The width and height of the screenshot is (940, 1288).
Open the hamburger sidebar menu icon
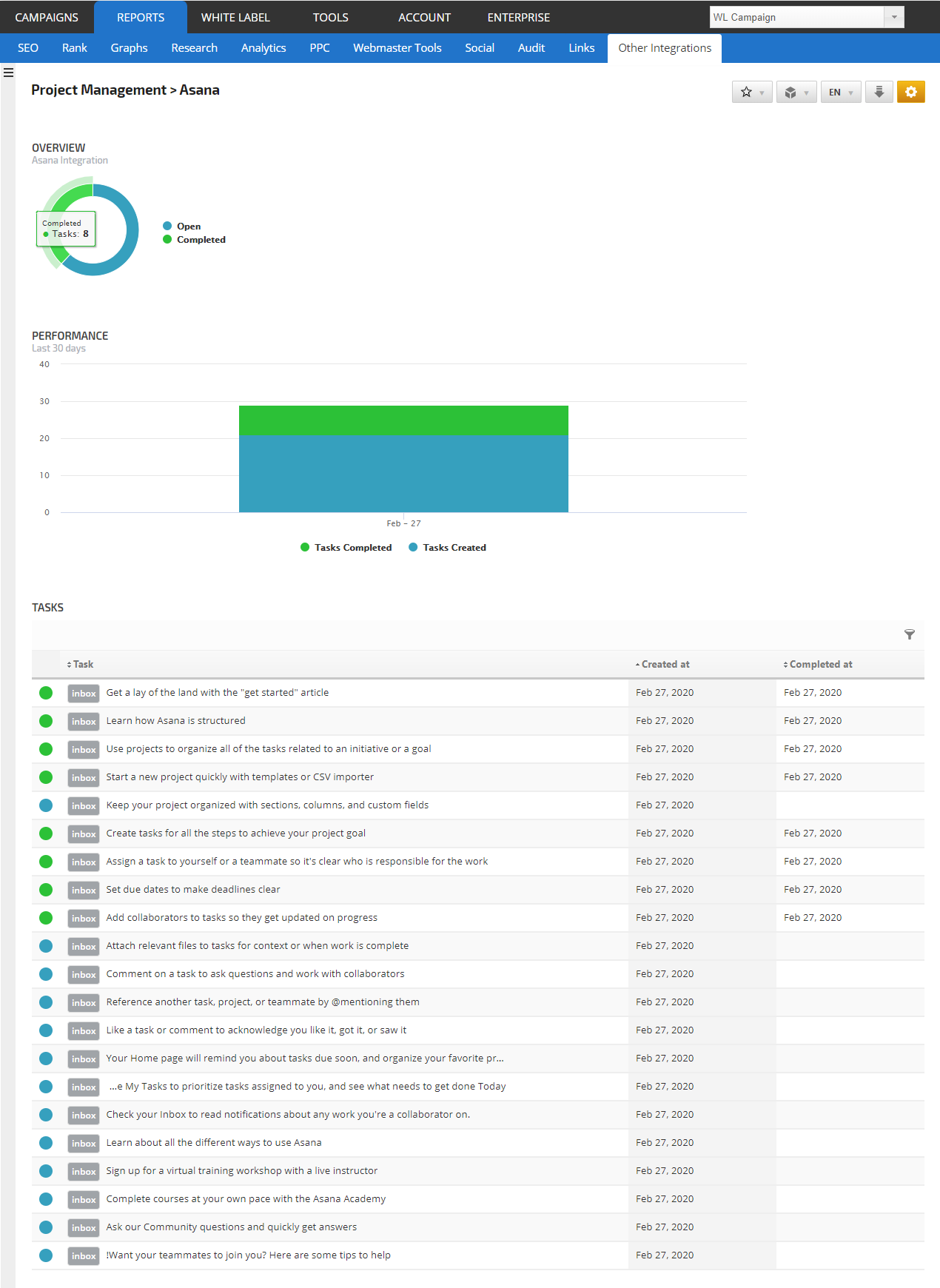tap(8, 73)
